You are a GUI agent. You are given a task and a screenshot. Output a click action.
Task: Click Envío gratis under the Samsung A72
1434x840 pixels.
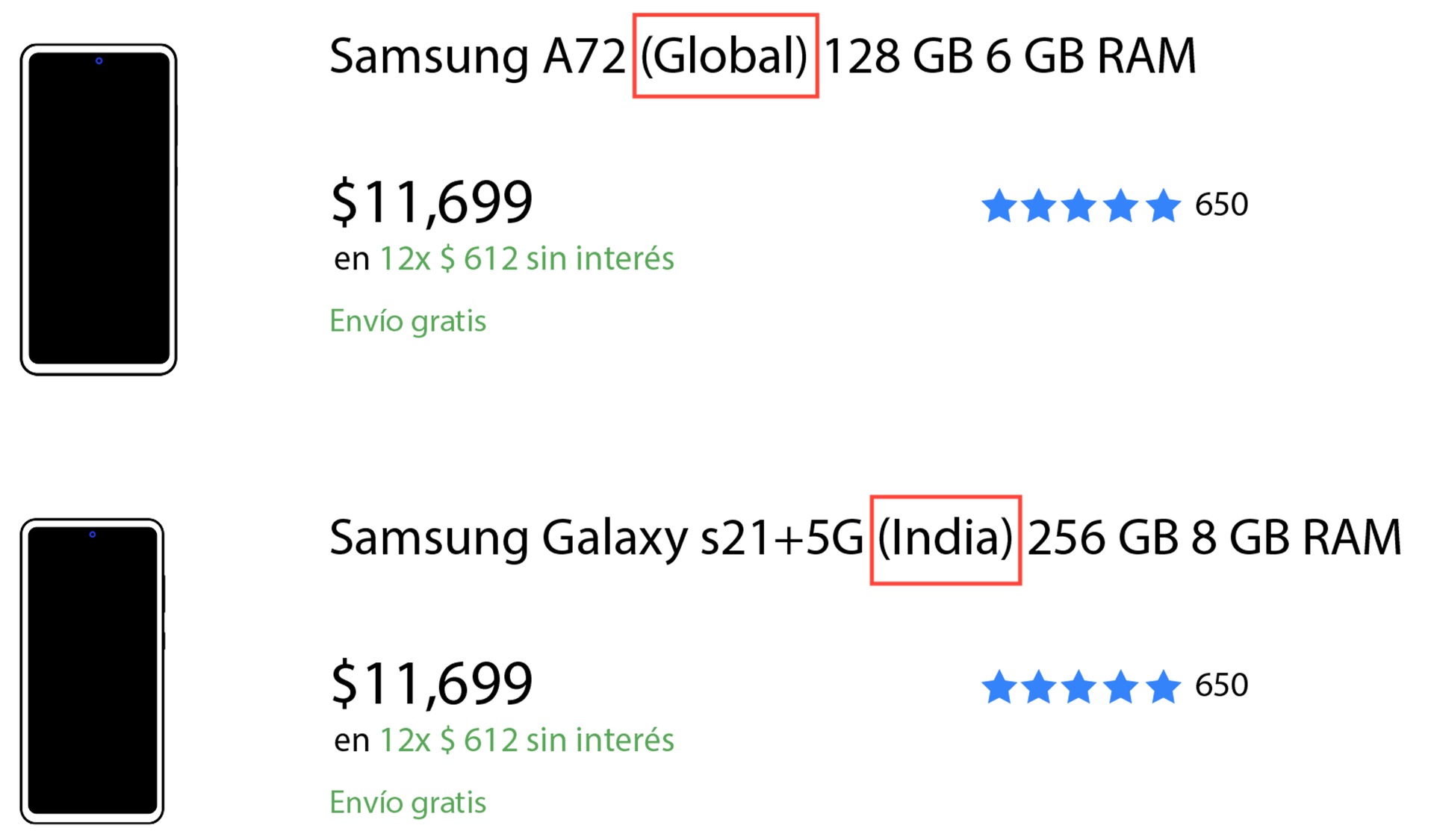click(408, 321)
